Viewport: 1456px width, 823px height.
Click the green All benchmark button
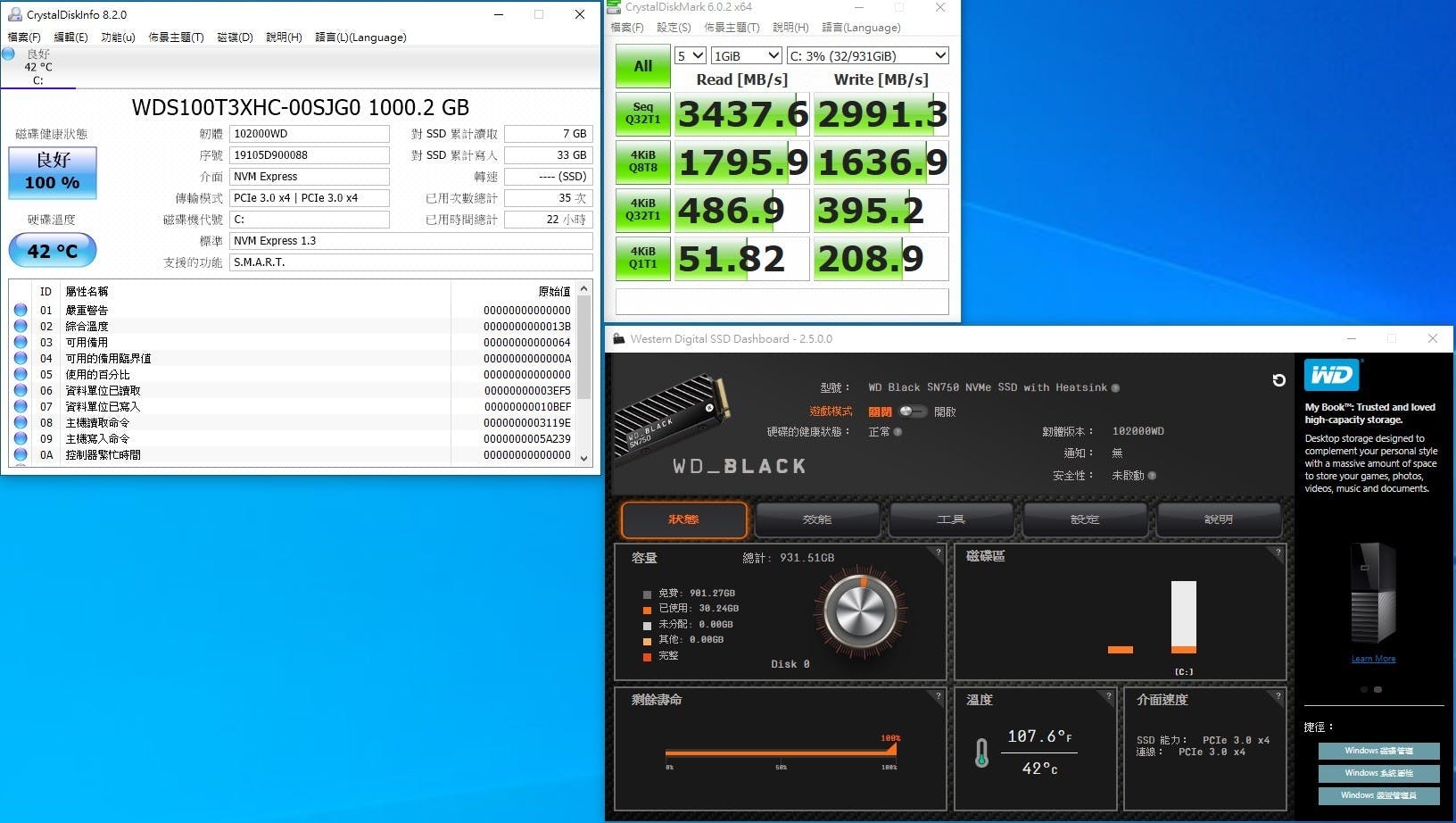tap(642, 66)
